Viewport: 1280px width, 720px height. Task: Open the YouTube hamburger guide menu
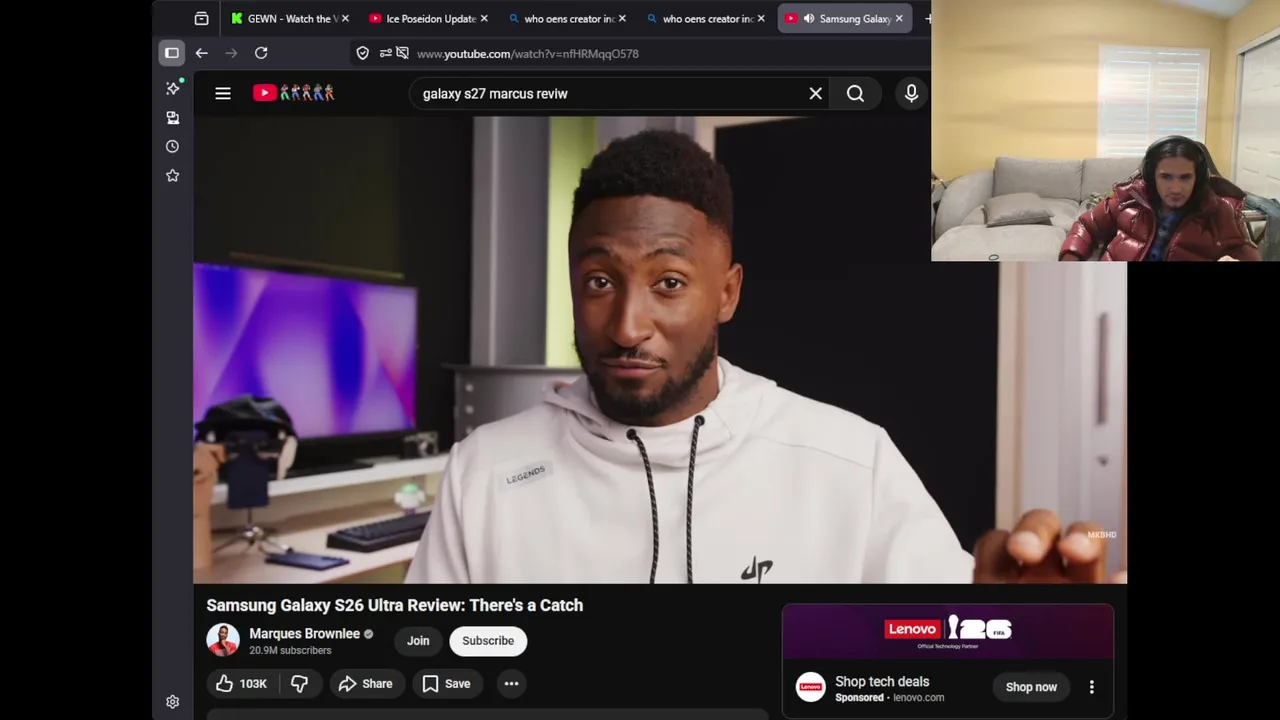coord(223,93)
